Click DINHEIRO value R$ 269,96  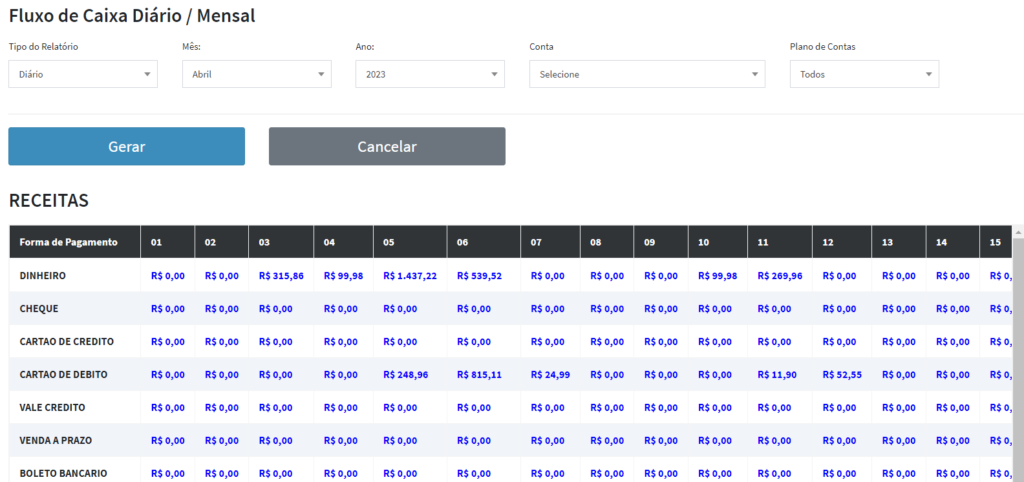(779, 275)
